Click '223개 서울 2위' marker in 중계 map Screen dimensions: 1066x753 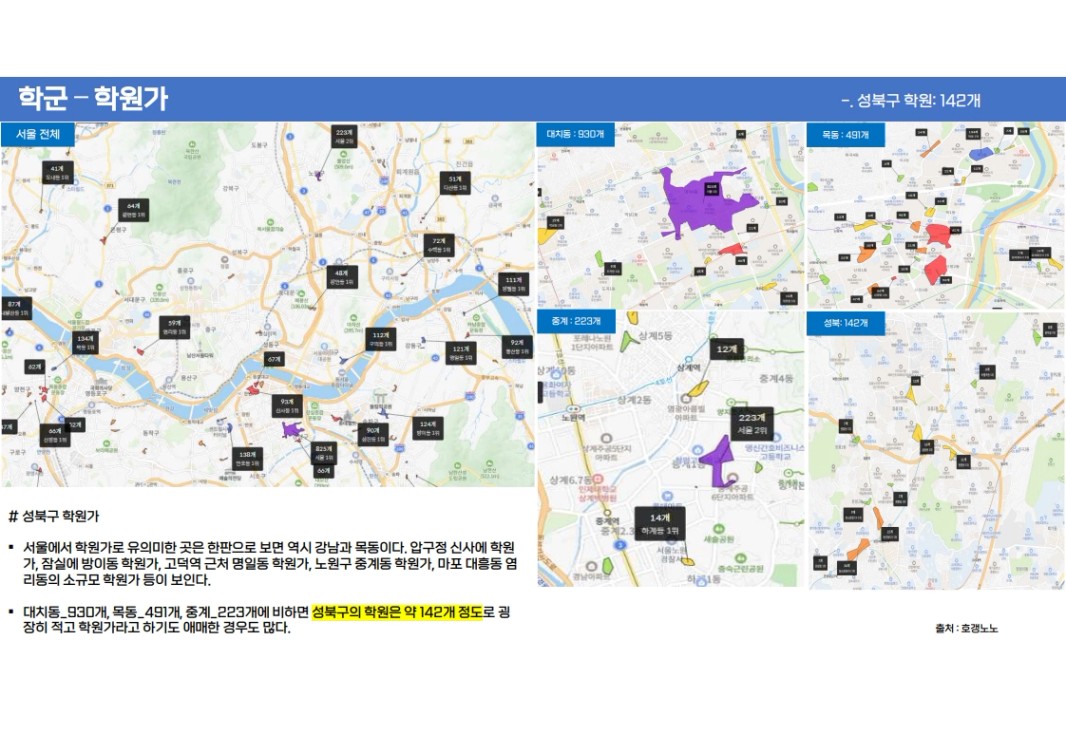click(x=751, y=424)
